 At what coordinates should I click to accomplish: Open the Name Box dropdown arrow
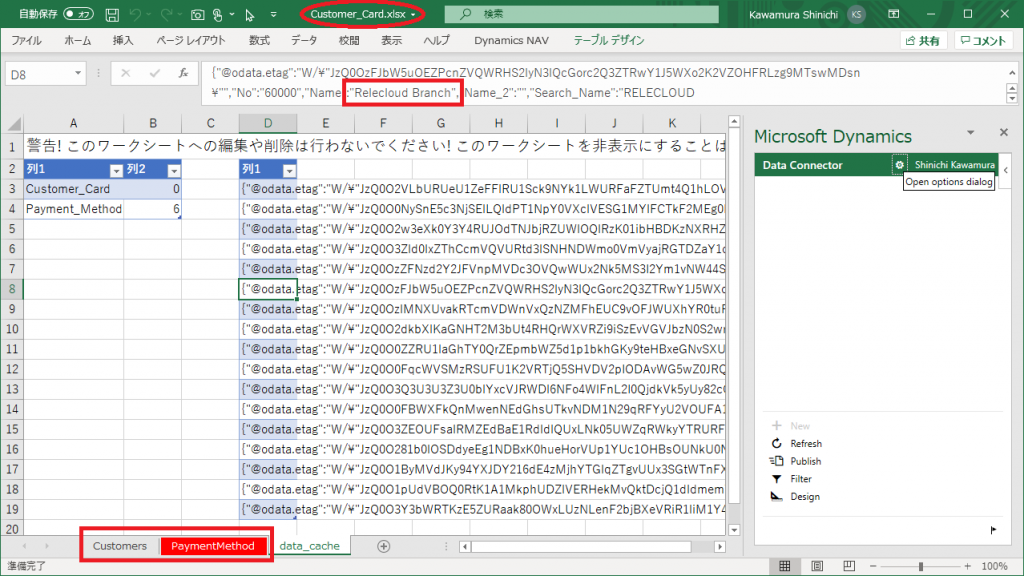[78, 74]
